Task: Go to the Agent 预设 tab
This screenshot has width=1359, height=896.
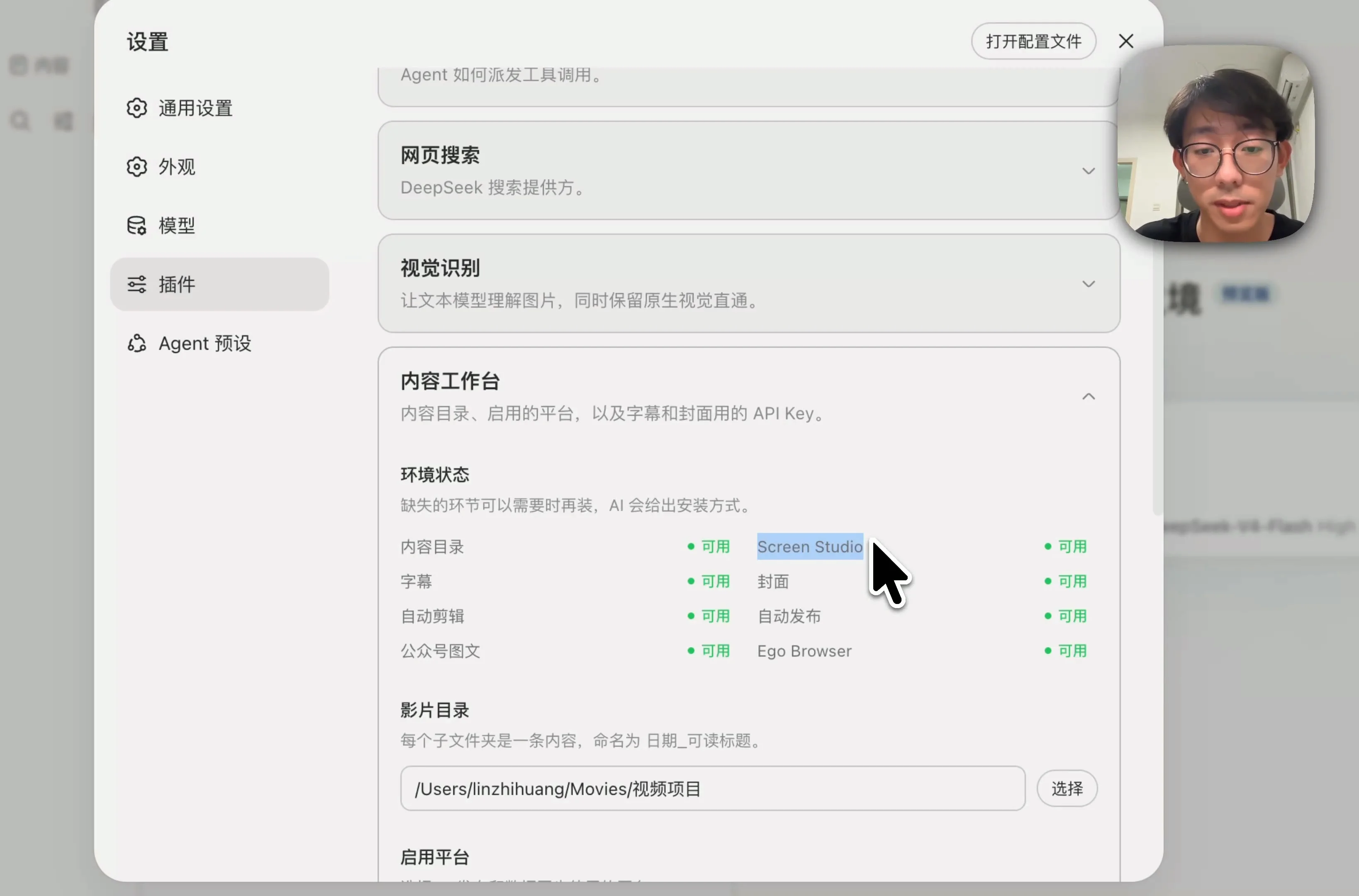Action: [219, 343]
